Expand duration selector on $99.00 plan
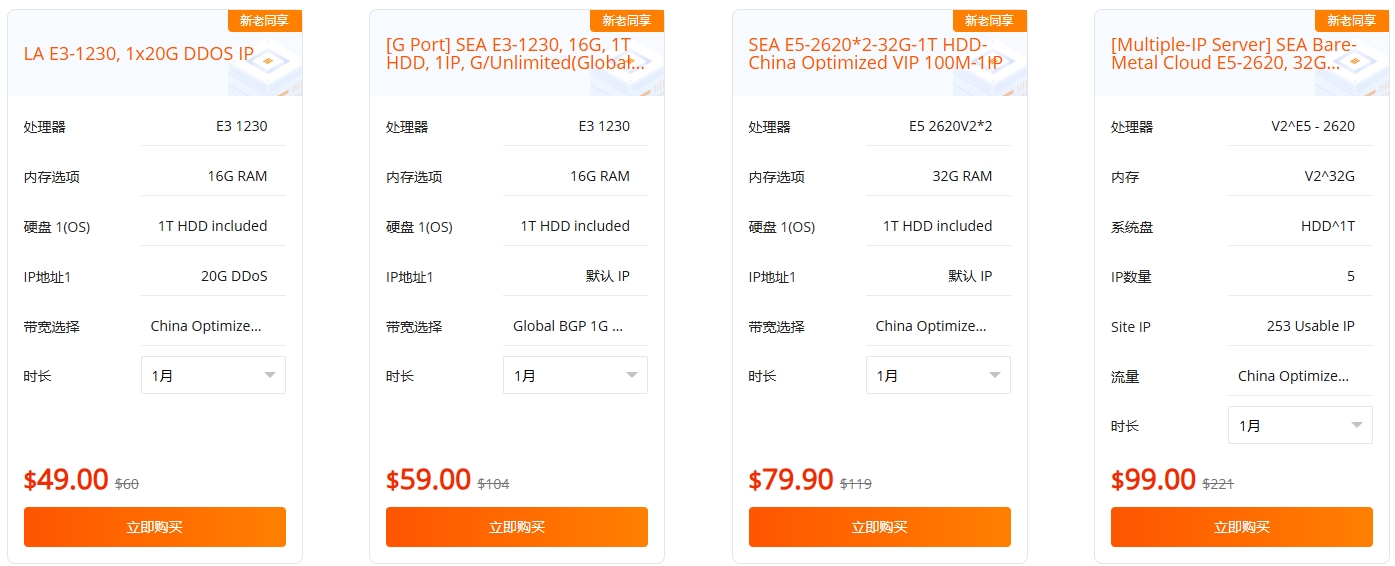Image resolution: width=1395 pixels, height=566 pixels. click(1300, 425)
